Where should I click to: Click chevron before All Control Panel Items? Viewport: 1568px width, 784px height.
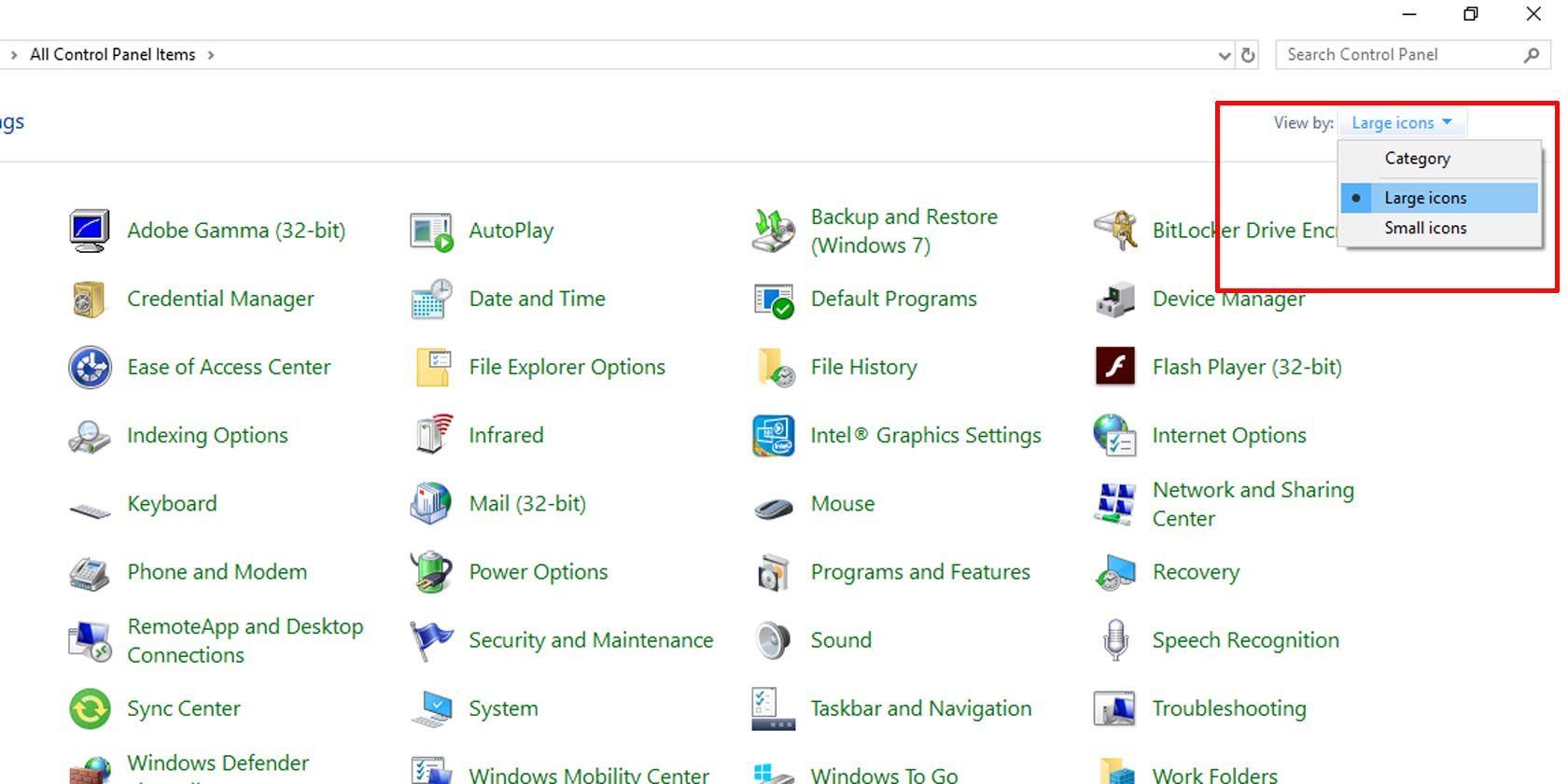point(13,55)
